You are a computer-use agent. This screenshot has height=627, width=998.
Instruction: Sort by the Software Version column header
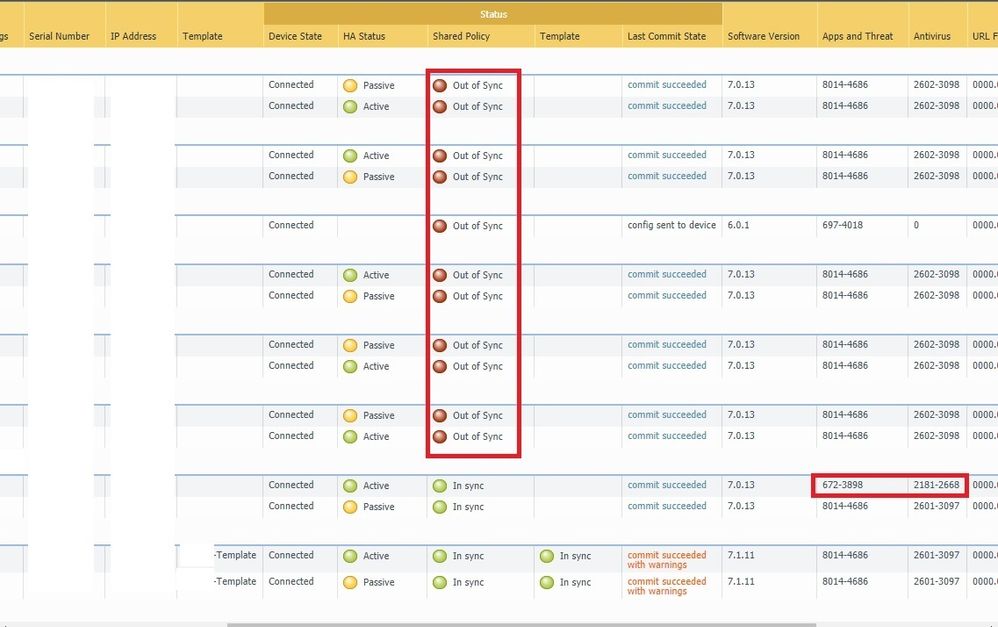(763, 36)
